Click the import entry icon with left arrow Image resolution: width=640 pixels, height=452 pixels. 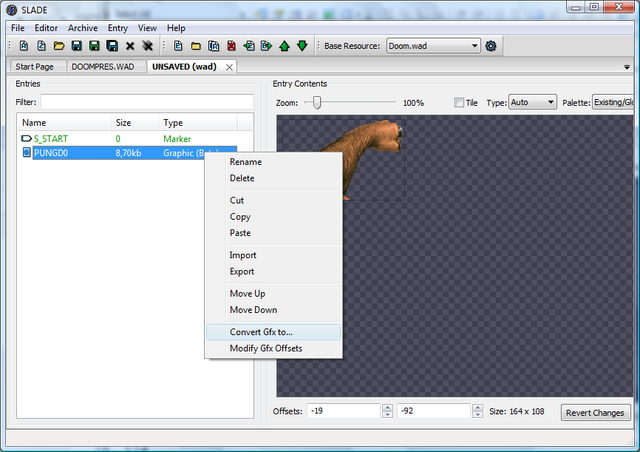point(249,46)
